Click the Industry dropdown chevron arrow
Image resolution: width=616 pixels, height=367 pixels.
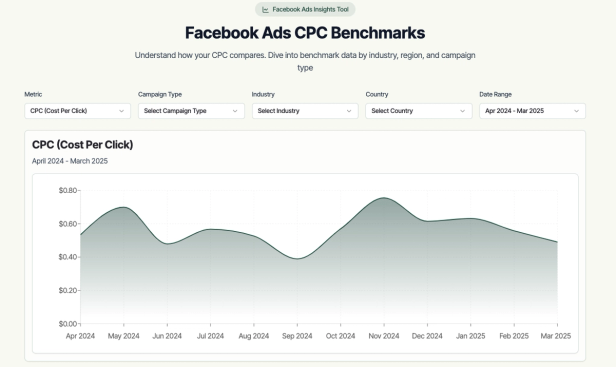click(349, 111)
